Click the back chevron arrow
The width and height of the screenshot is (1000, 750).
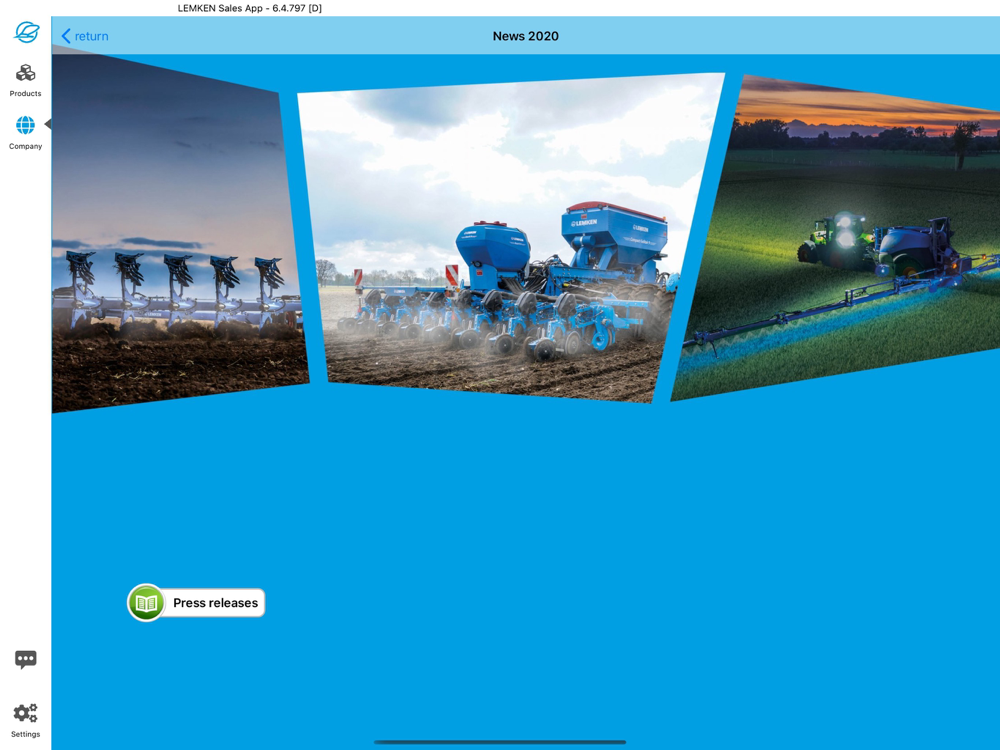[x=66, y=36]
